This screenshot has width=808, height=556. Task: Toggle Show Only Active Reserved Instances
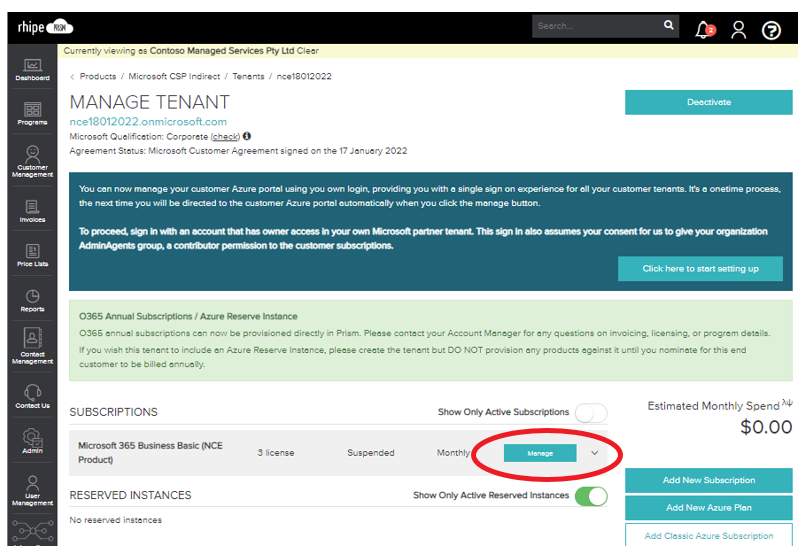(591, 496)
